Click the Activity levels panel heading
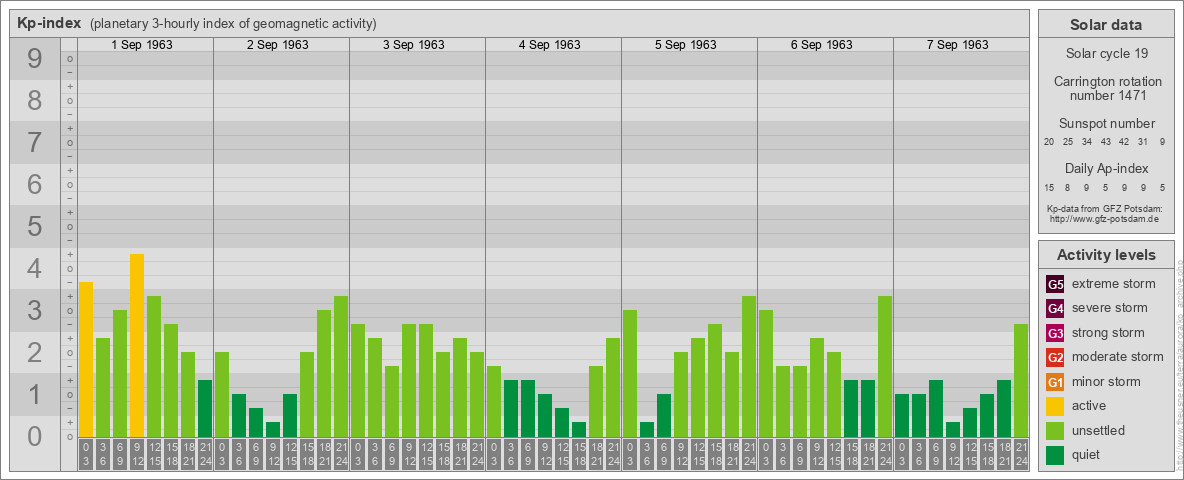Viewport: 1184px width, 480px height. (x=1105, y=255)
